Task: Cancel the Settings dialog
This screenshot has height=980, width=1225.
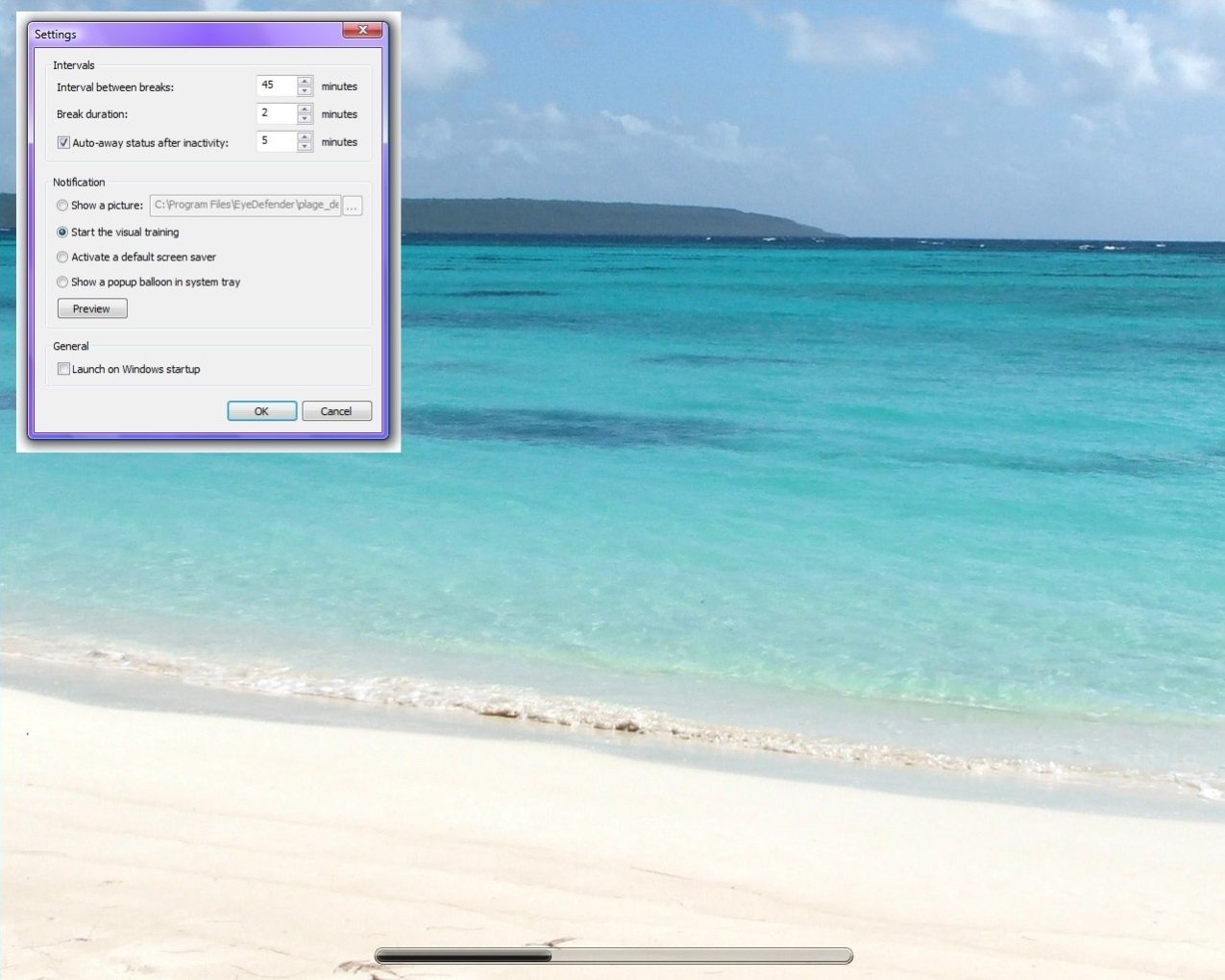Action: (x=336, y=410)
